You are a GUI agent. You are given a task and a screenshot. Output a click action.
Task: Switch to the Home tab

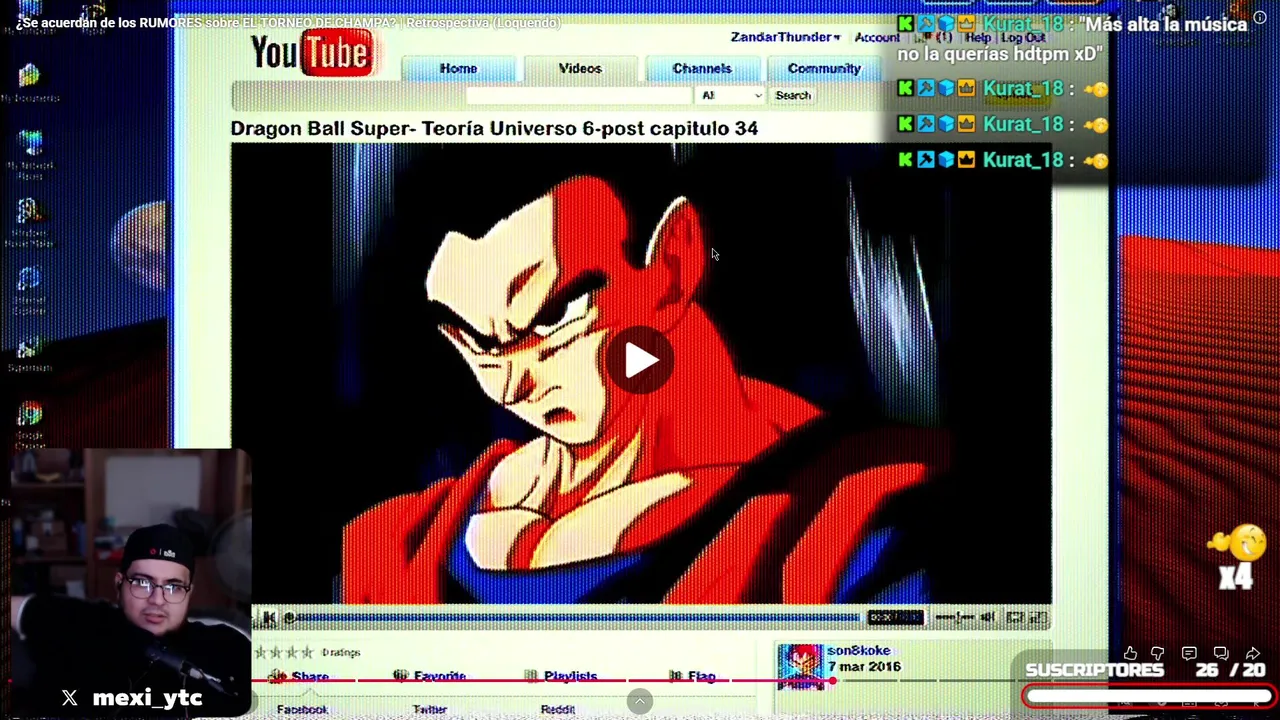pos(458,68)
